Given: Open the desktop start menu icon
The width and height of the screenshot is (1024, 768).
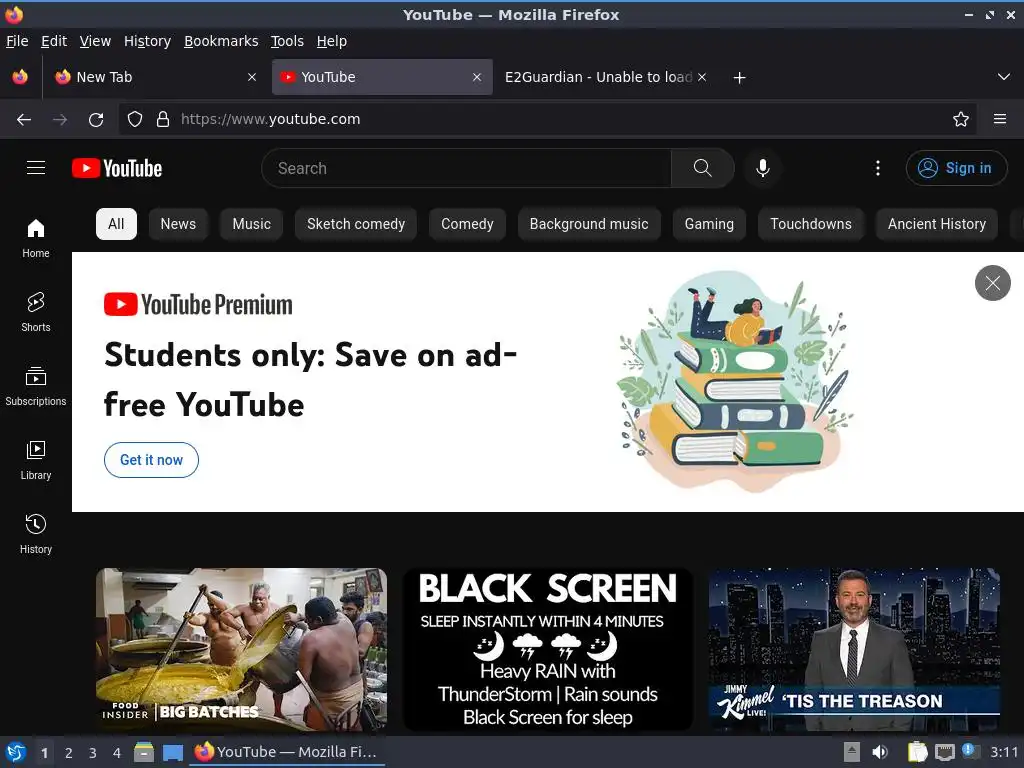Looking at the screenshot, I should click(x=16, y=752).
